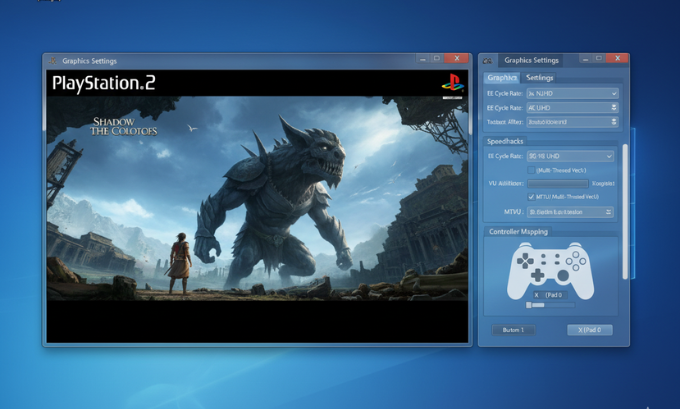Click the controller's lower-left cross pad
Viewport: 680px width, 409px height.
[538, 274]
